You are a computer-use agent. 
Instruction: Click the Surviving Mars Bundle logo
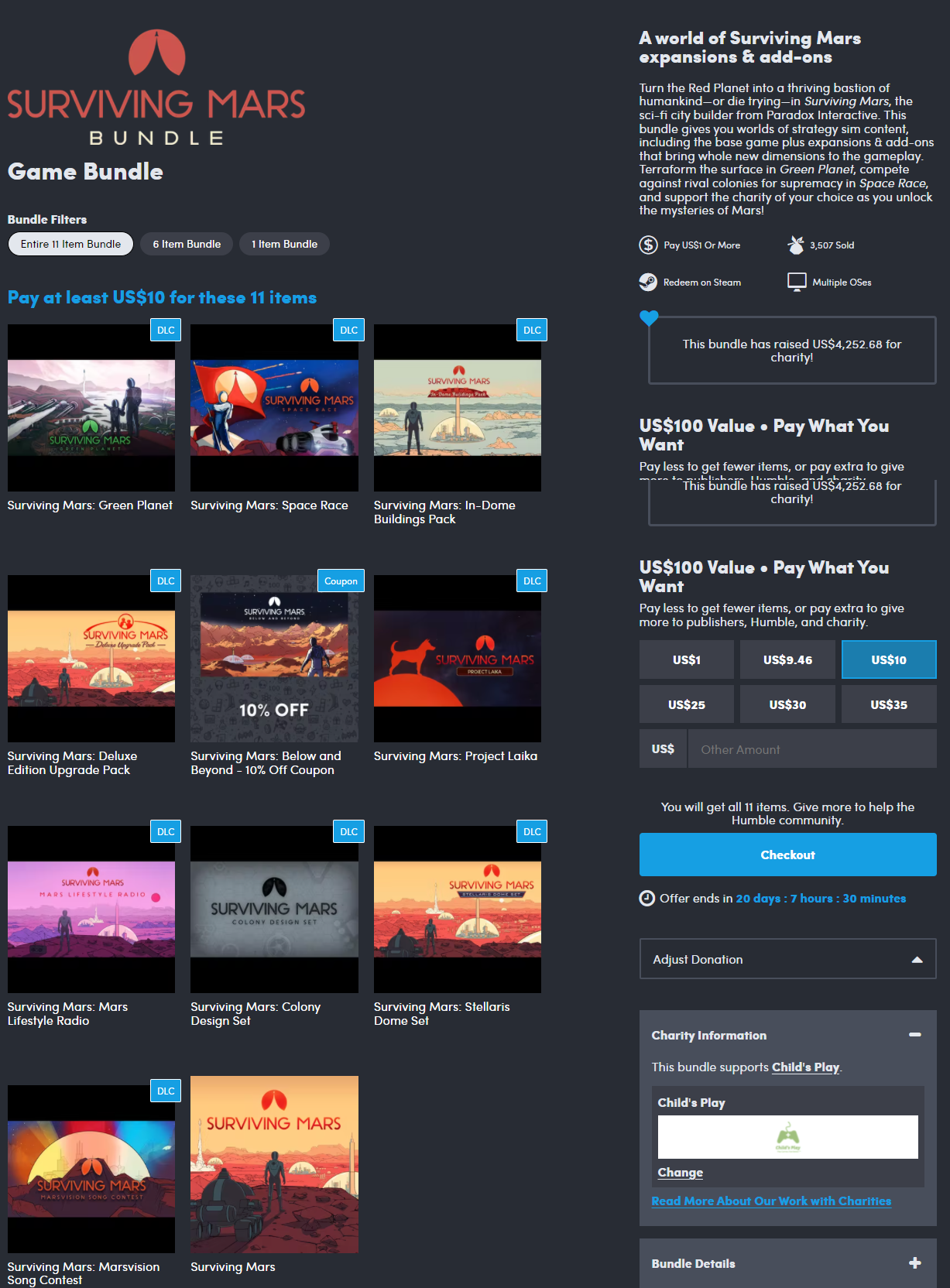[x=156, y=87]
